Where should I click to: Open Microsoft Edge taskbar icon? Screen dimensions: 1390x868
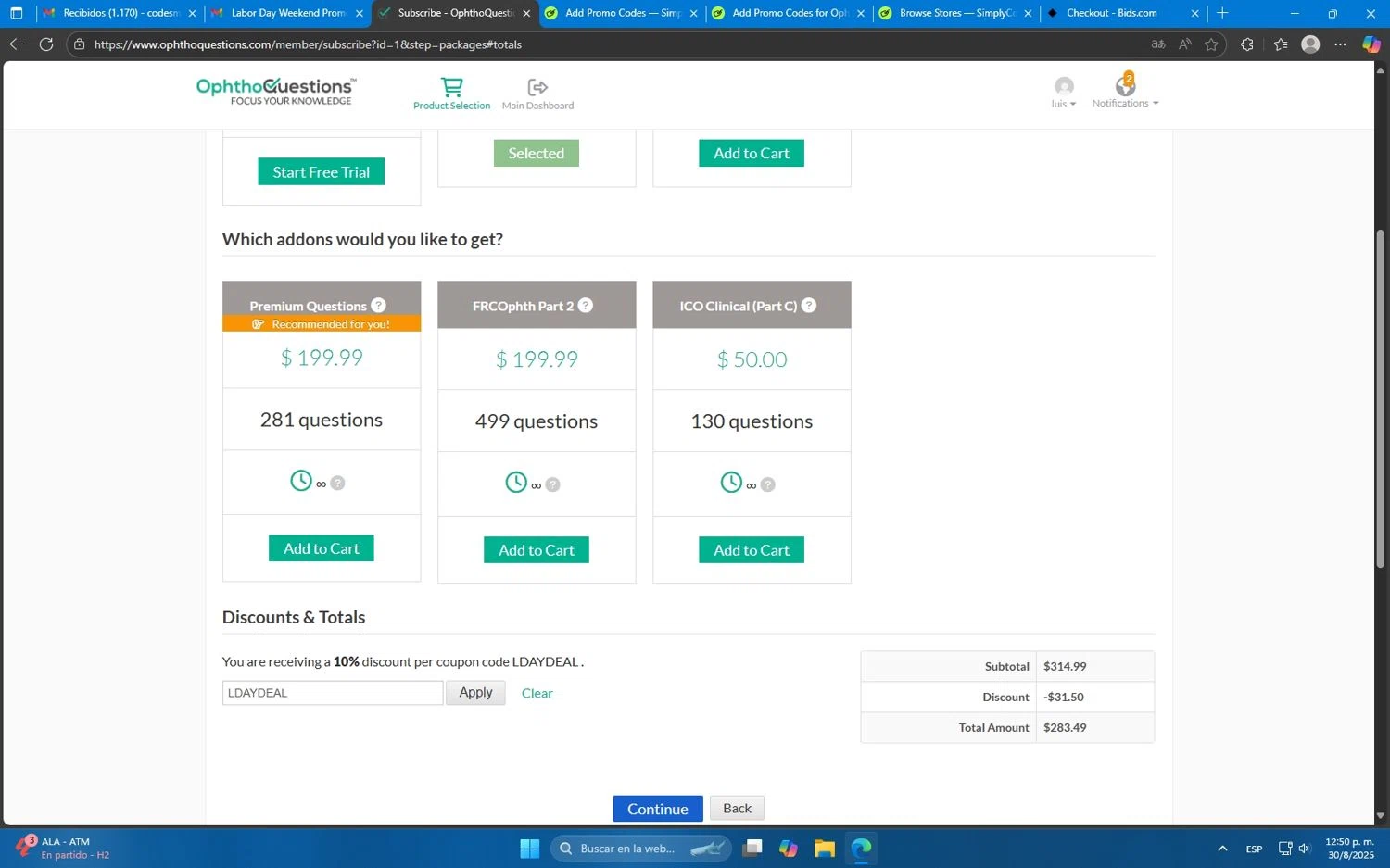[862, 849]
